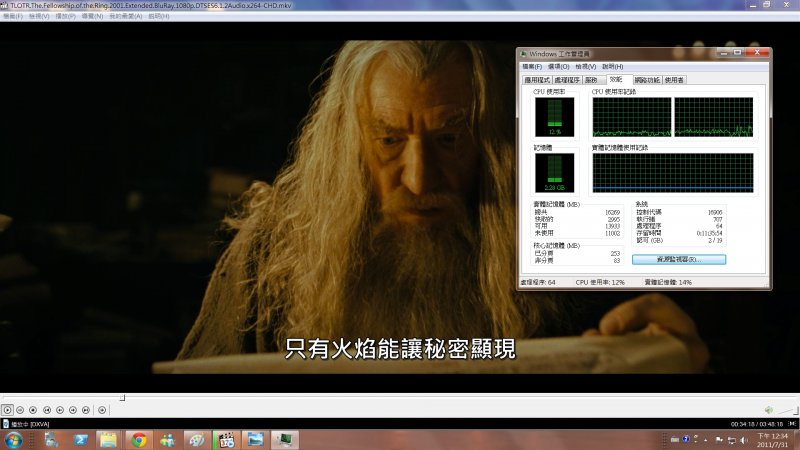This screenshot has height=450, width=800.
Task: Click the Play button in player controls
Action: point(7,409)
